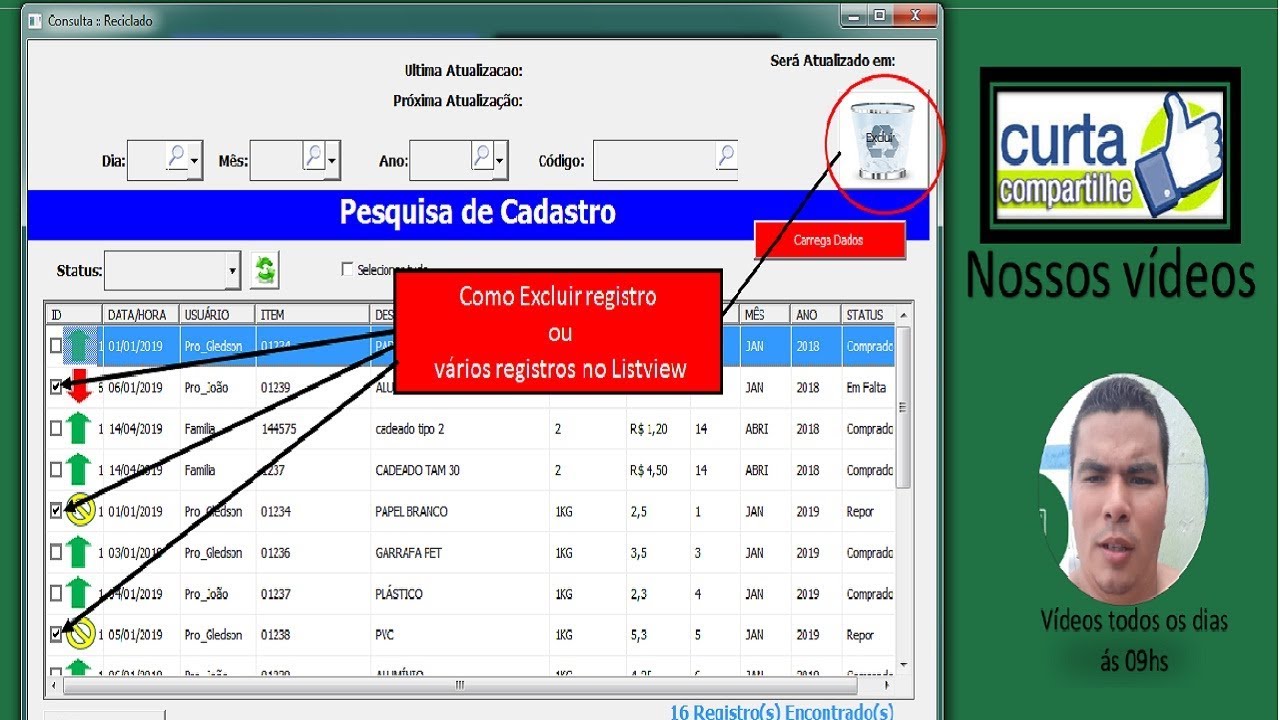
Task: Click the green arrow icon in cadeado tipo 2 row
Action: click(x=79, y=428)
